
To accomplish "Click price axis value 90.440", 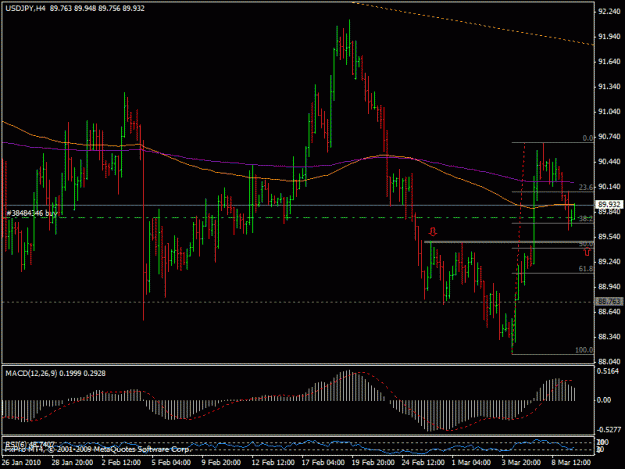I will (x=609, y=161).
